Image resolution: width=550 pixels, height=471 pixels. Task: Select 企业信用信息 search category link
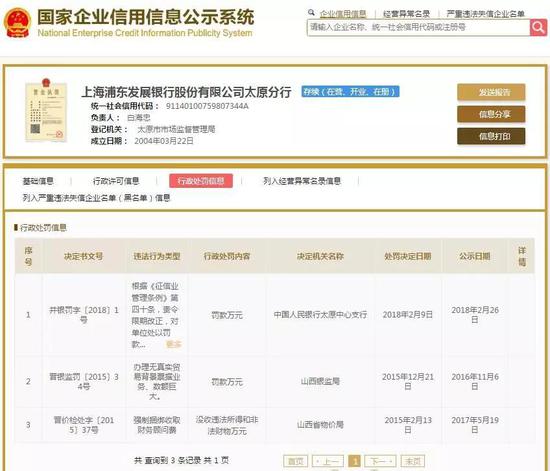point(343,14)
